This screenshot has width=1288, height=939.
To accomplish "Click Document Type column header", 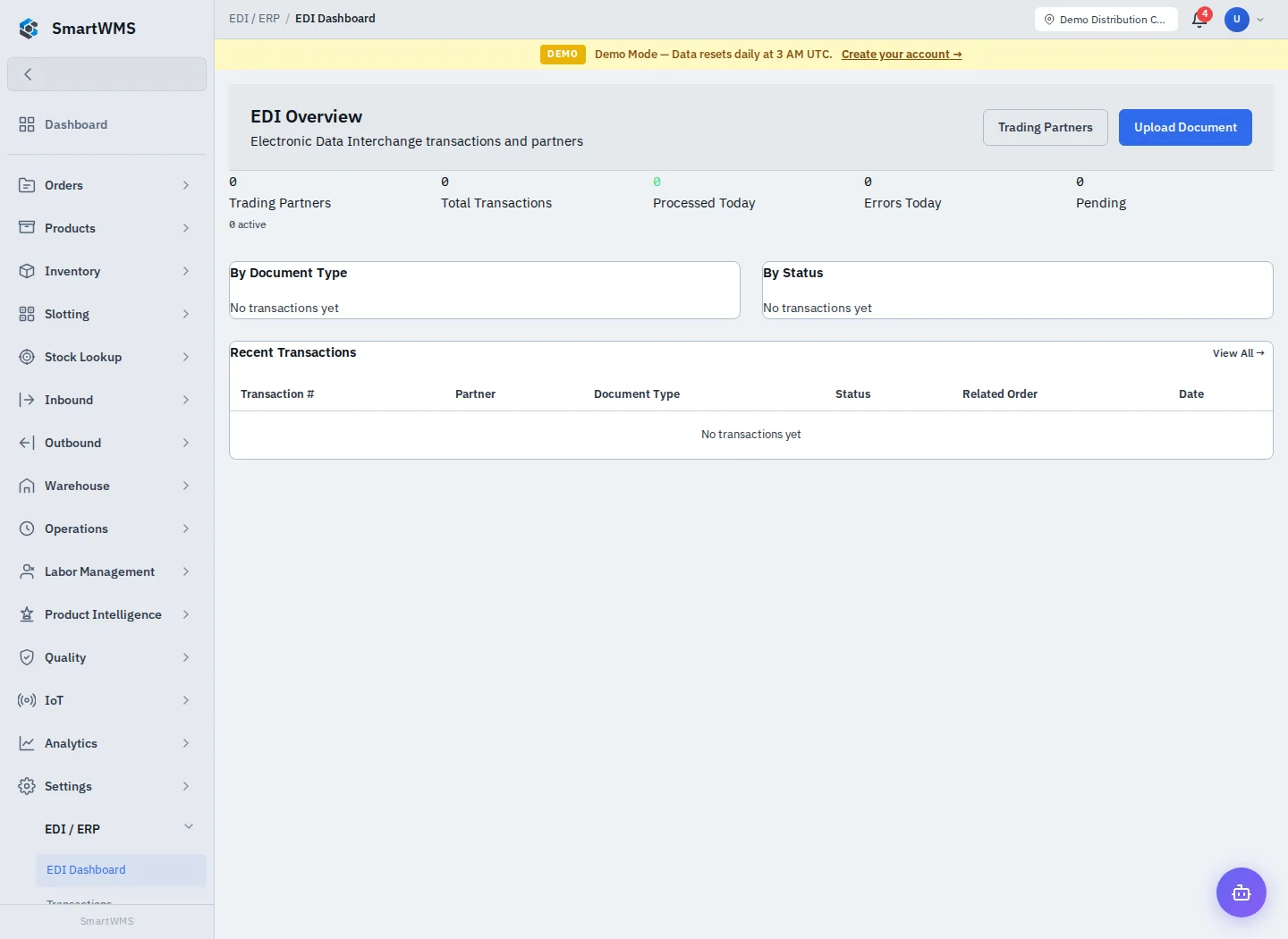I will pyautogui.click(x=637, y=393).
